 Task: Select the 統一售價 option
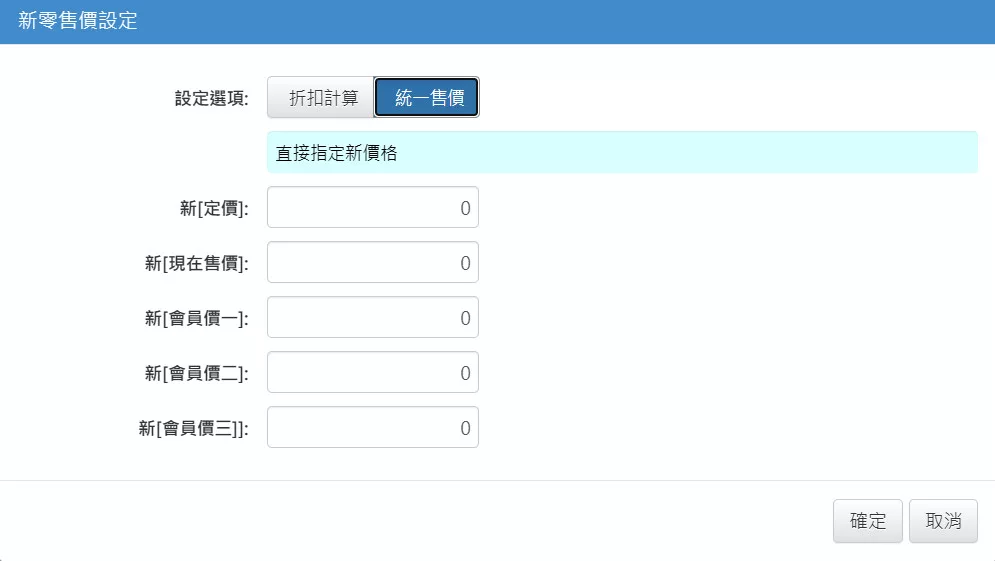pyautogui.click(x=427, y=98)
